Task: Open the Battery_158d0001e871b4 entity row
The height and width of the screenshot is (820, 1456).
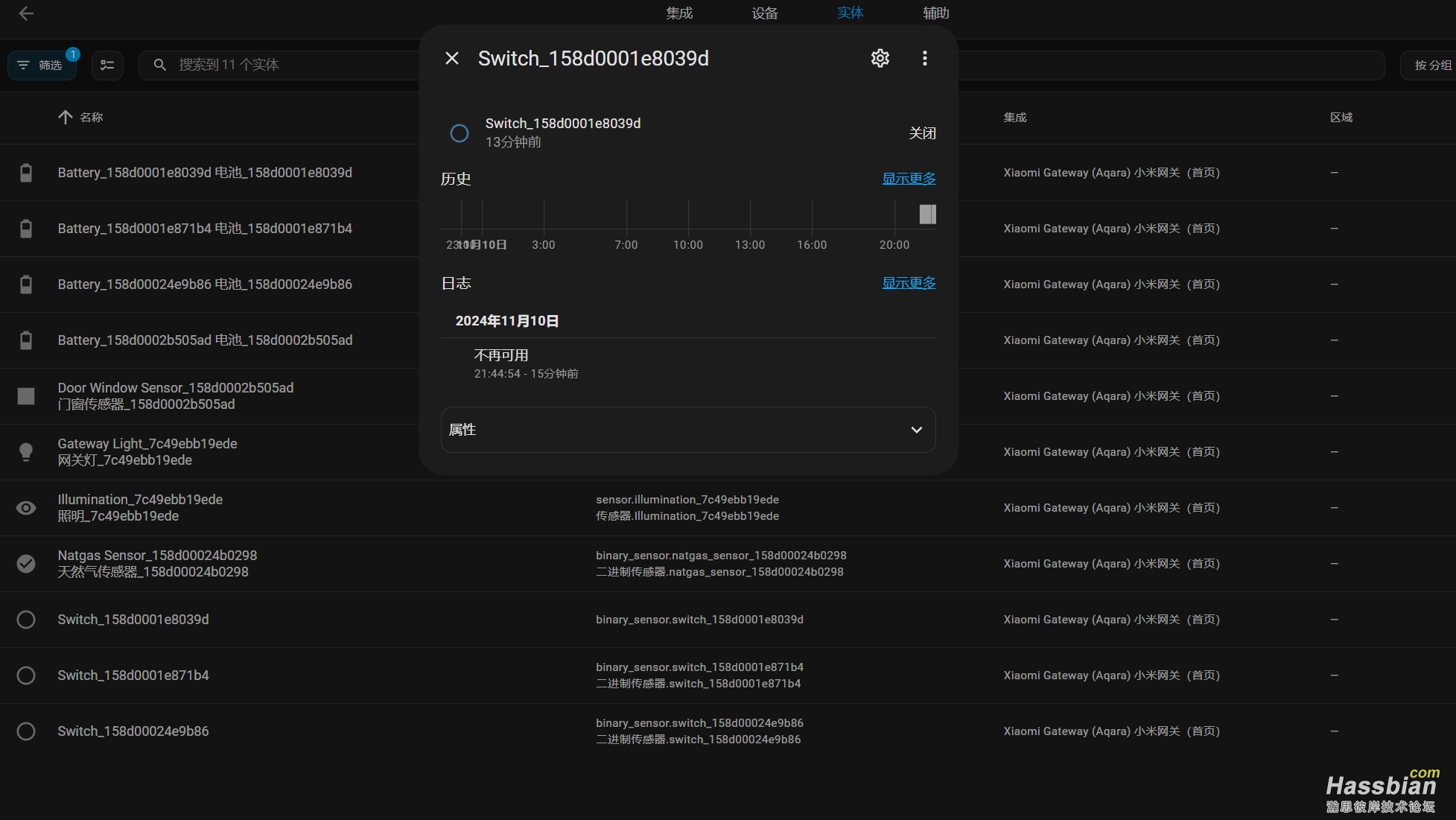Action: (205, 229)
